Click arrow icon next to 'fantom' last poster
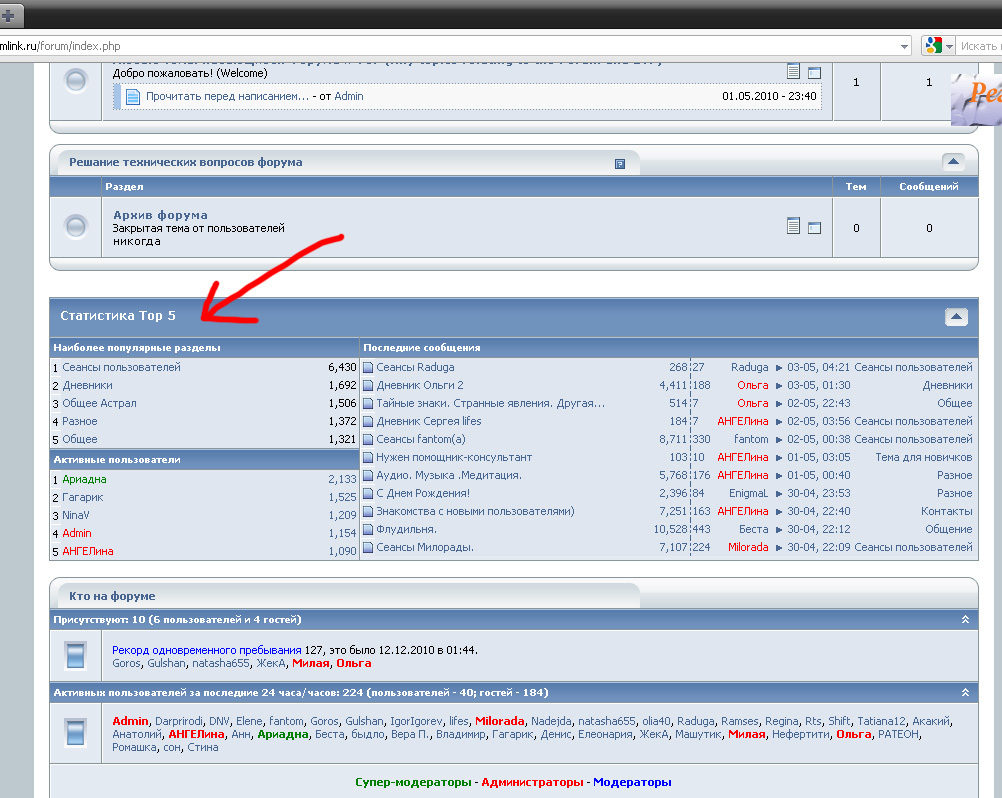 pyautogui.click(x=778, y=439)
